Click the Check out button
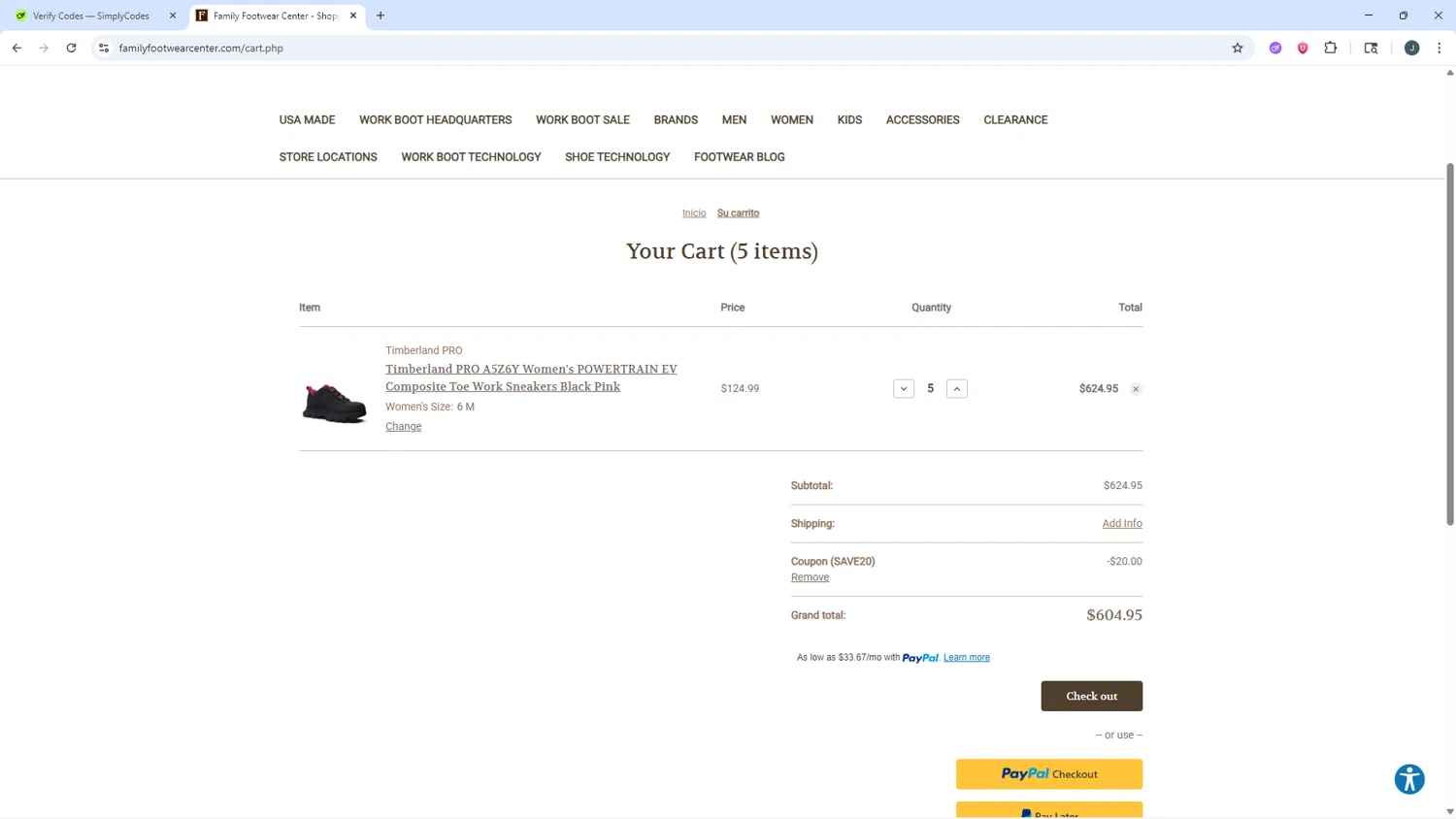This screenshot has width=1456, height=819. 1091,696
